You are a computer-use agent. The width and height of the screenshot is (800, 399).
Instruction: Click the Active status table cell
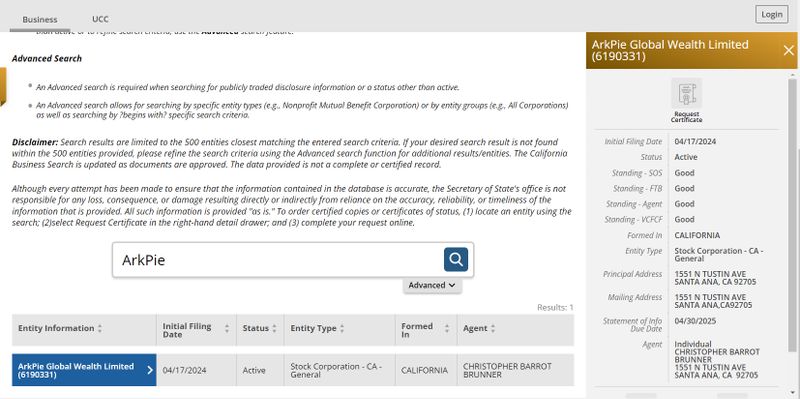pyautogui.click(x=260, y=370)
